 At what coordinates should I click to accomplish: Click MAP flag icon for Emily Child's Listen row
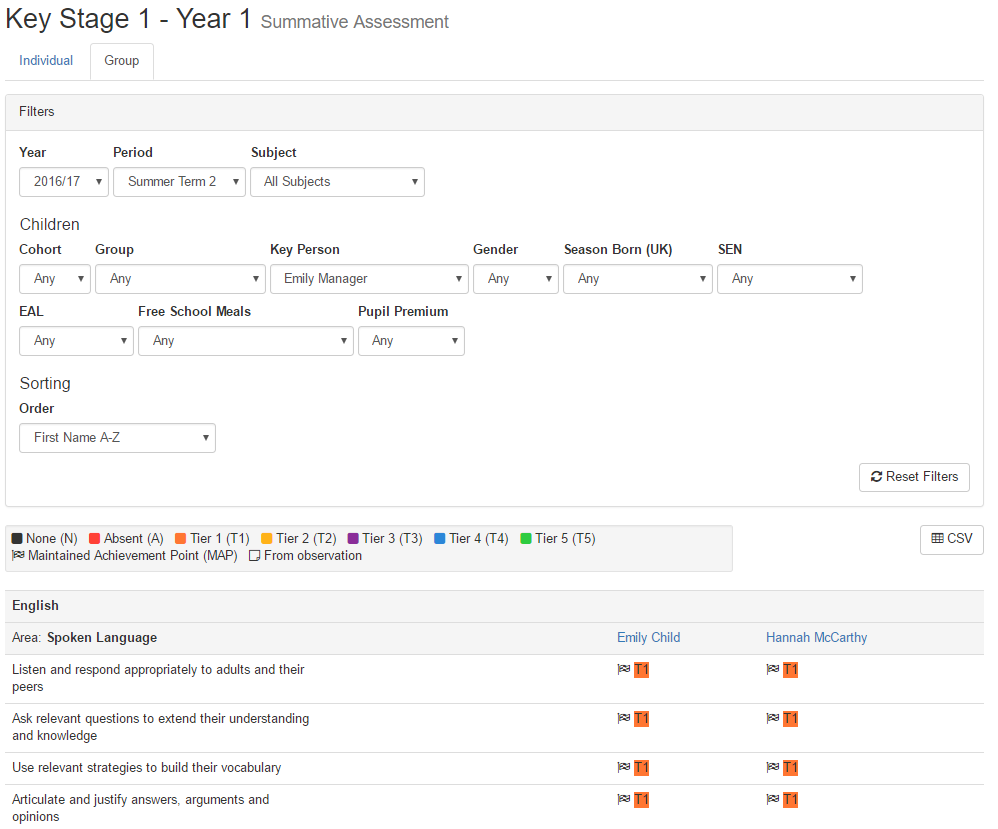click(624, 669)
